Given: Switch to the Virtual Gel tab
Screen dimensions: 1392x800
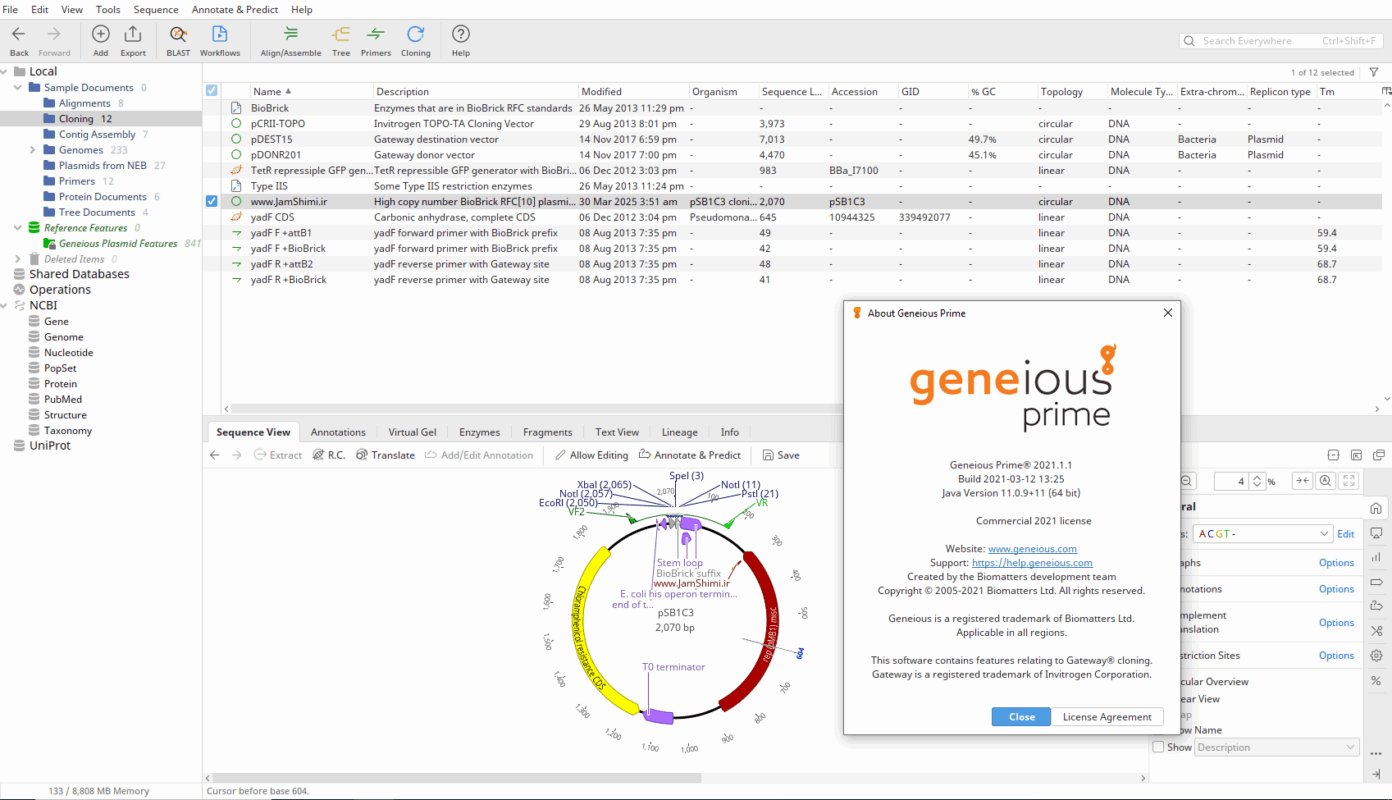Looking at the screenshot, I should click(x=412, y=432).
